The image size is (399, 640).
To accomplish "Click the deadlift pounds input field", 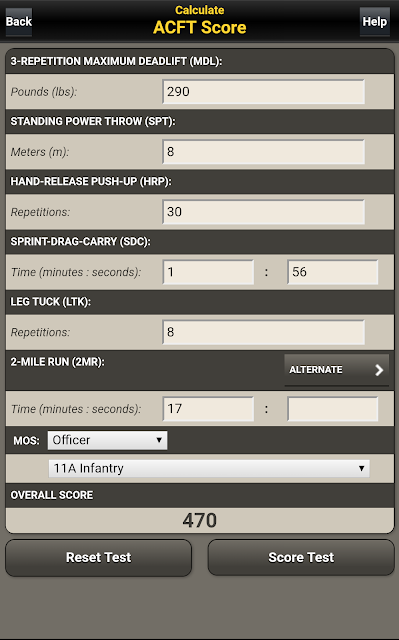I will point(263,91).
